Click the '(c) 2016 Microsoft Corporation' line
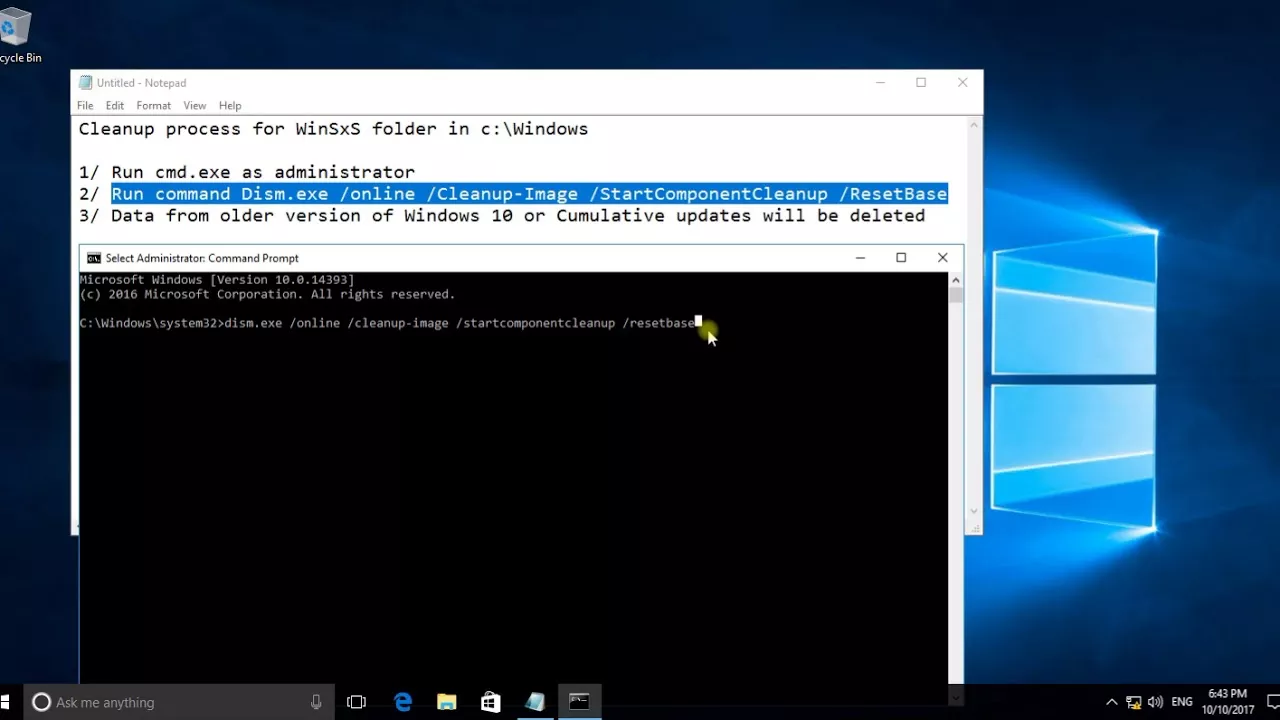The image size is (1280, 720). coord(267,294)
